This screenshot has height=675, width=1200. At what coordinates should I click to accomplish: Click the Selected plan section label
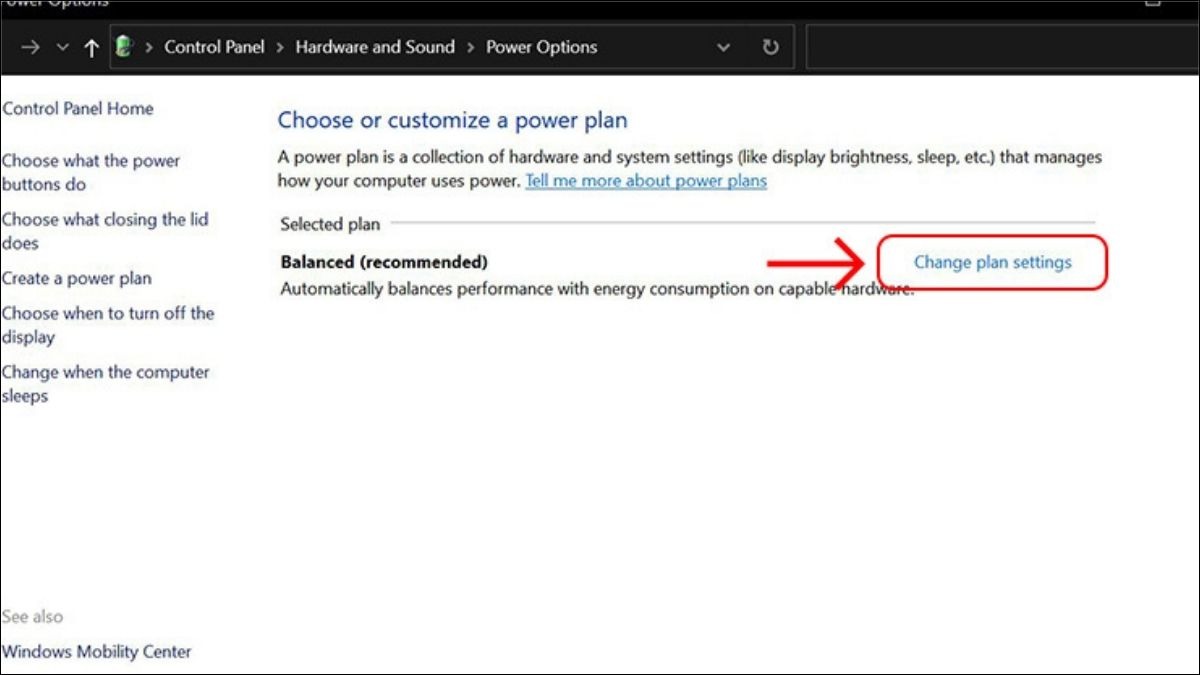330,225
